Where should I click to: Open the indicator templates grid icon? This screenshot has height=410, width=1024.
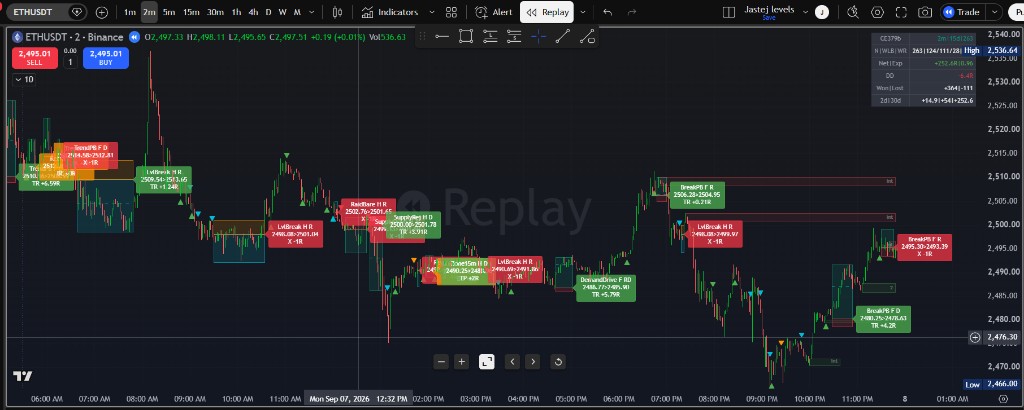click(451, 12)
